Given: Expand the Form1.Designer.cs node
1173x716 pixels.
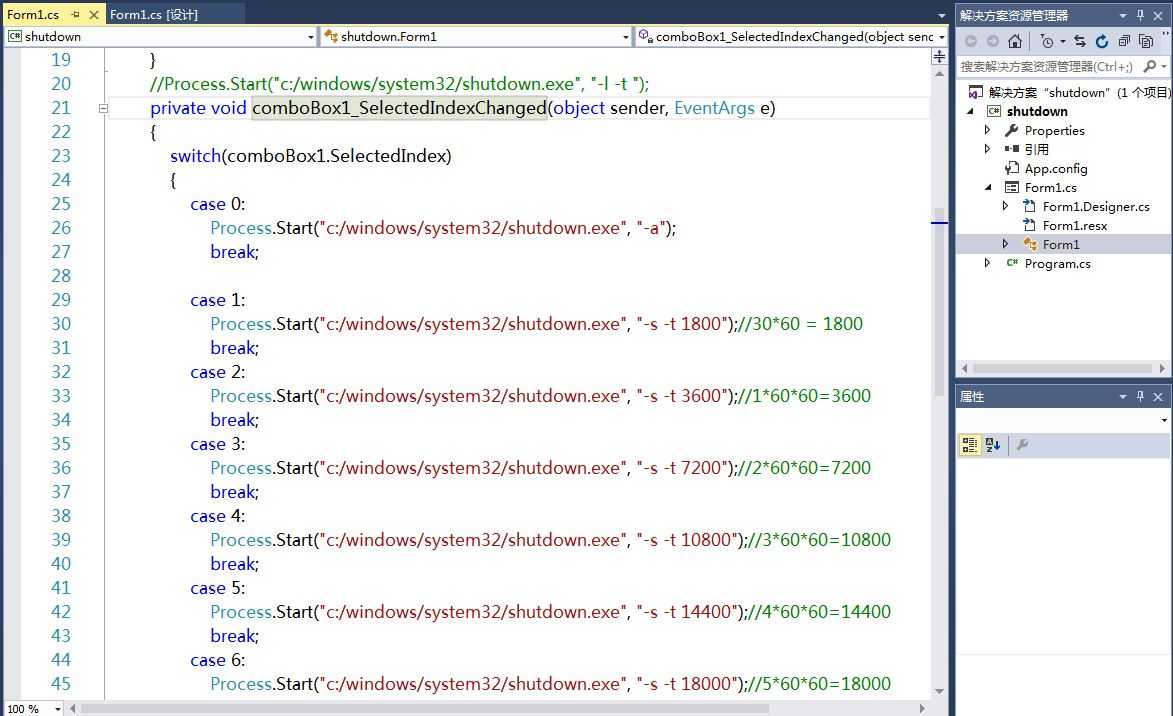Looking at the screenshot, I should [x=1005, y=206].
